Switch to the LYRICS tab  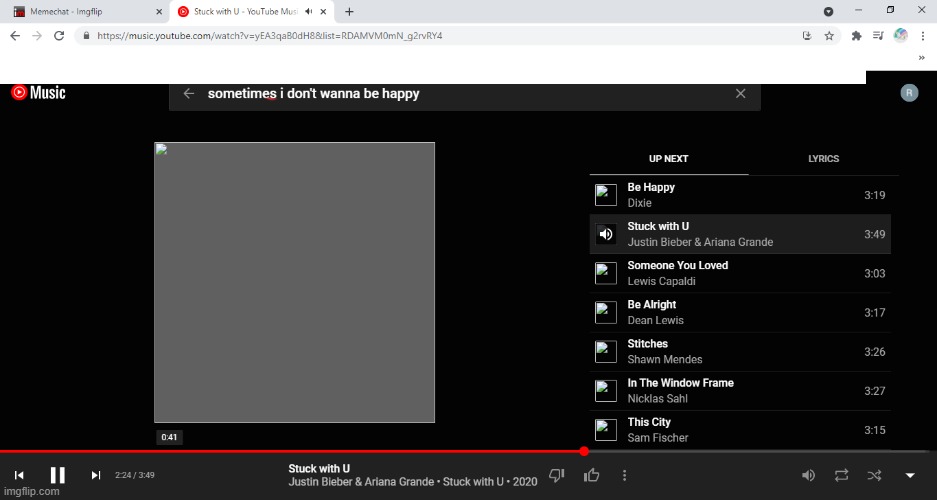pyautogui.click(x=823, y=159)
